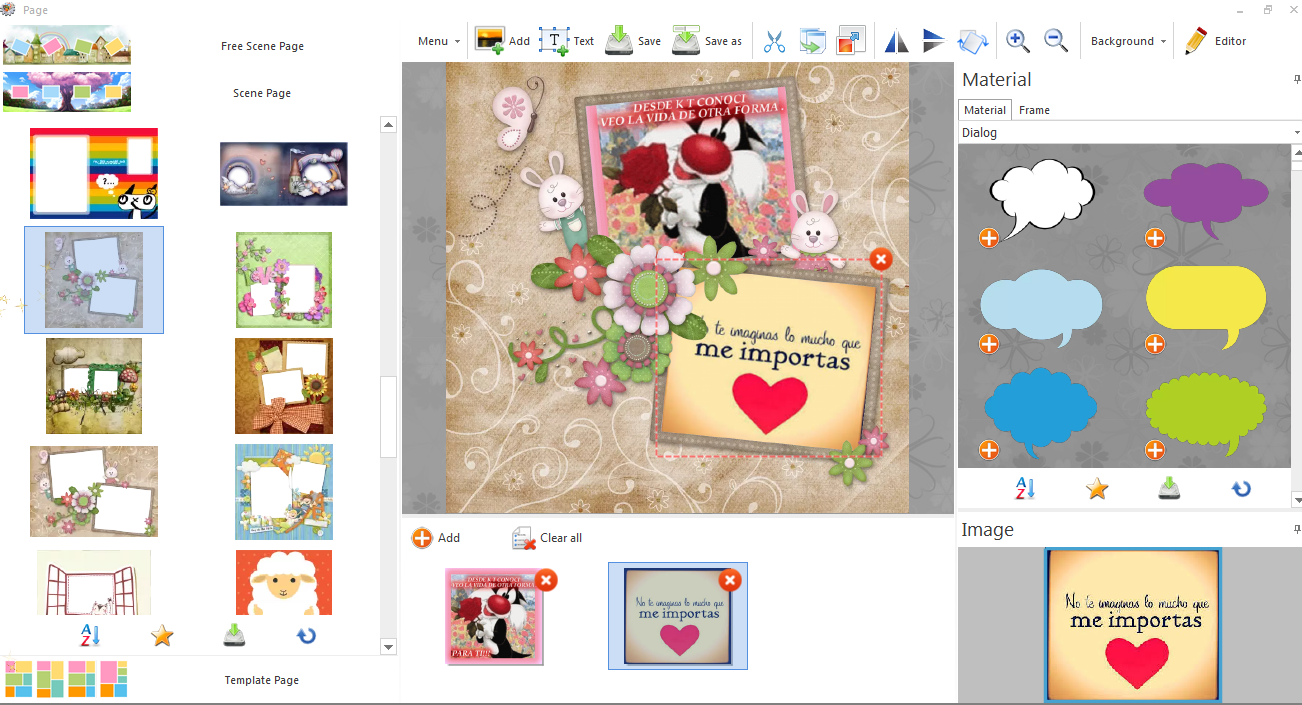Pin the Image panel
The width and height of the screenshot is (1302, 705).
(x=1297, y=529)
